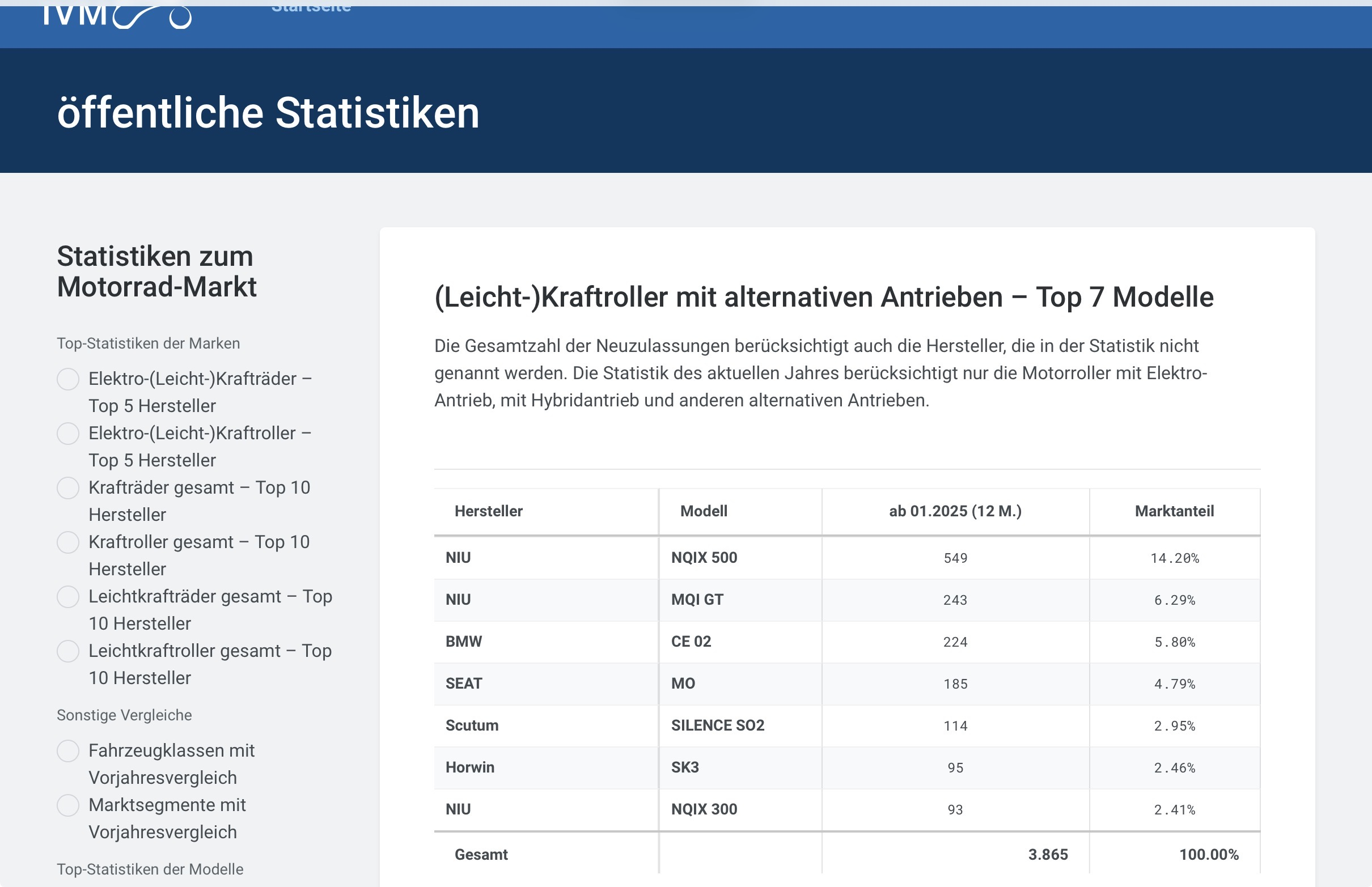Choose Kraftroller gesamt Top 10 Hersteller option
Viewport: 1372px width, 887px height.
68,542
